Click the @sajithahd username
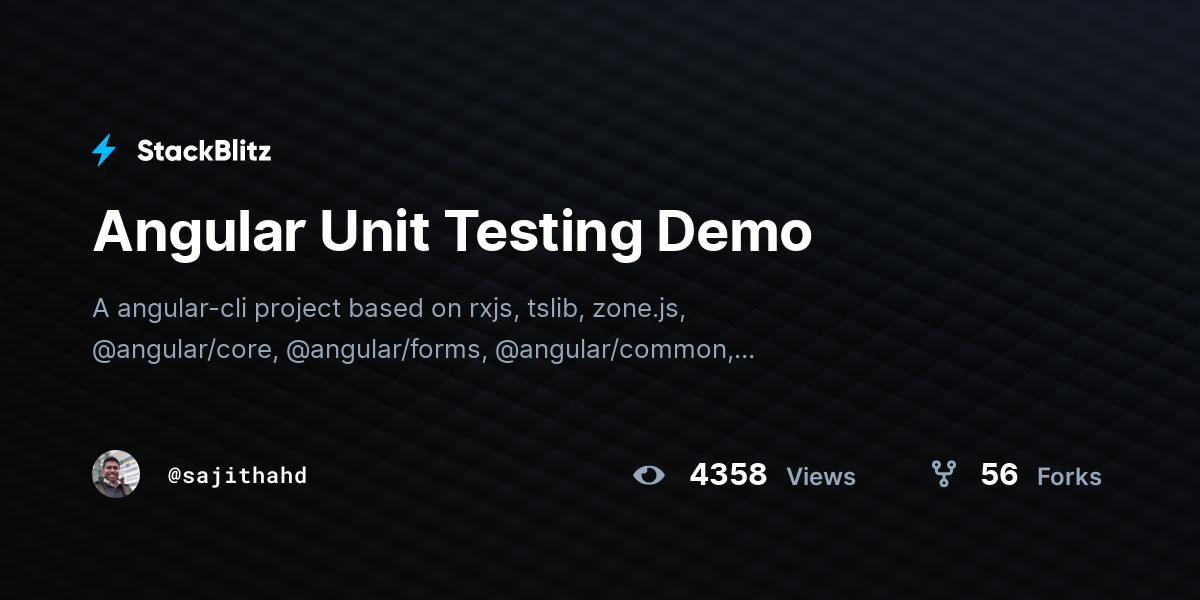1200x600 pixels. click(x=237, y=475)
